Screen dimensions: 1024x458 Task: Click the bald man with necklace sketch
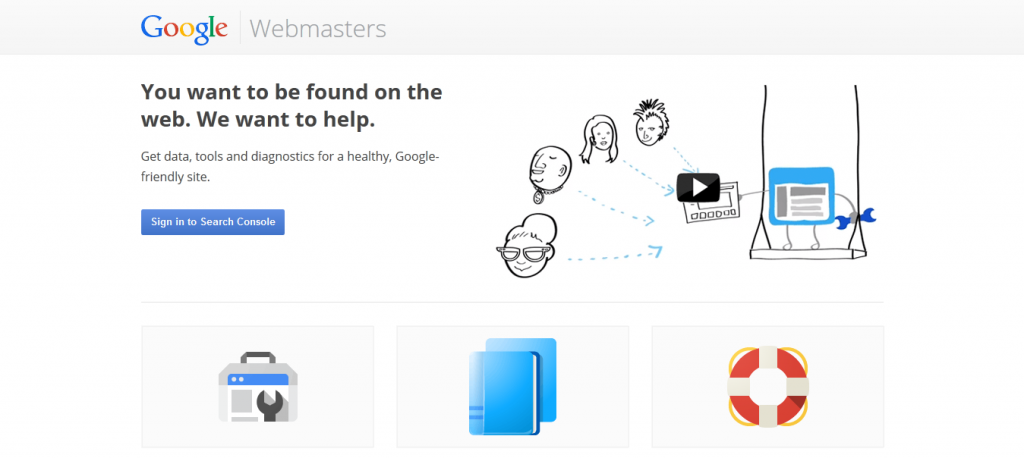(x=549, y=173)
